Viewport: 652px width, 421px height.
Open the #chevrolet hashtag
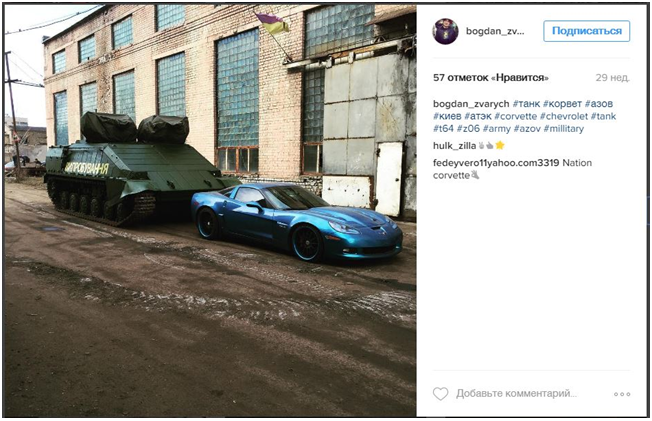(563, 116)
